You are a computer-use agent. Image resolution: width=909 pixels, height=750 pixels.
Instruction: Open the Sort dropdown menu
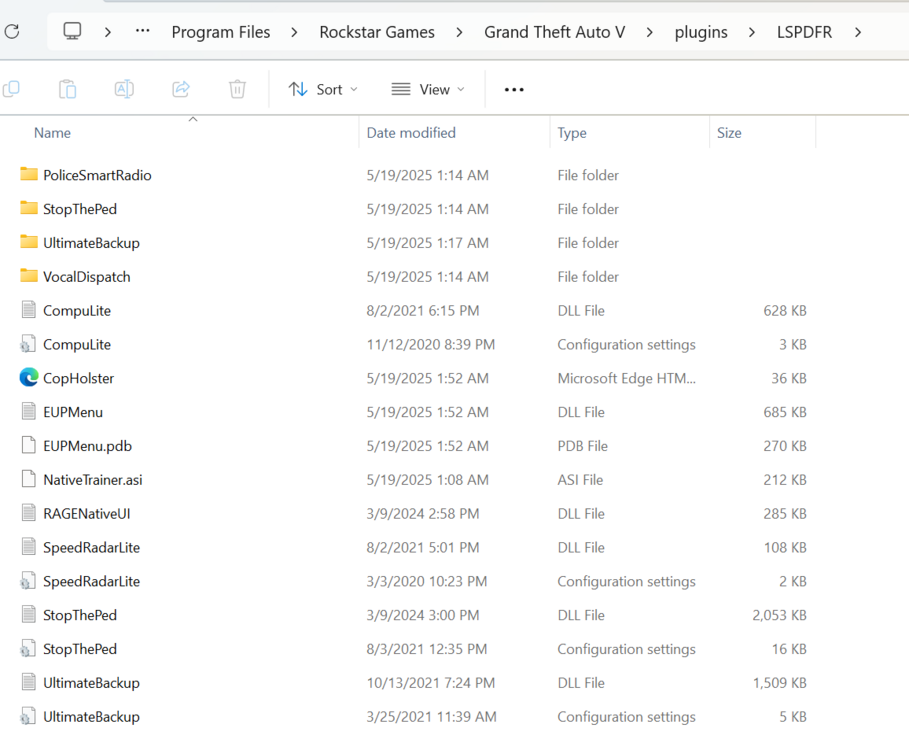click(322, 89)
